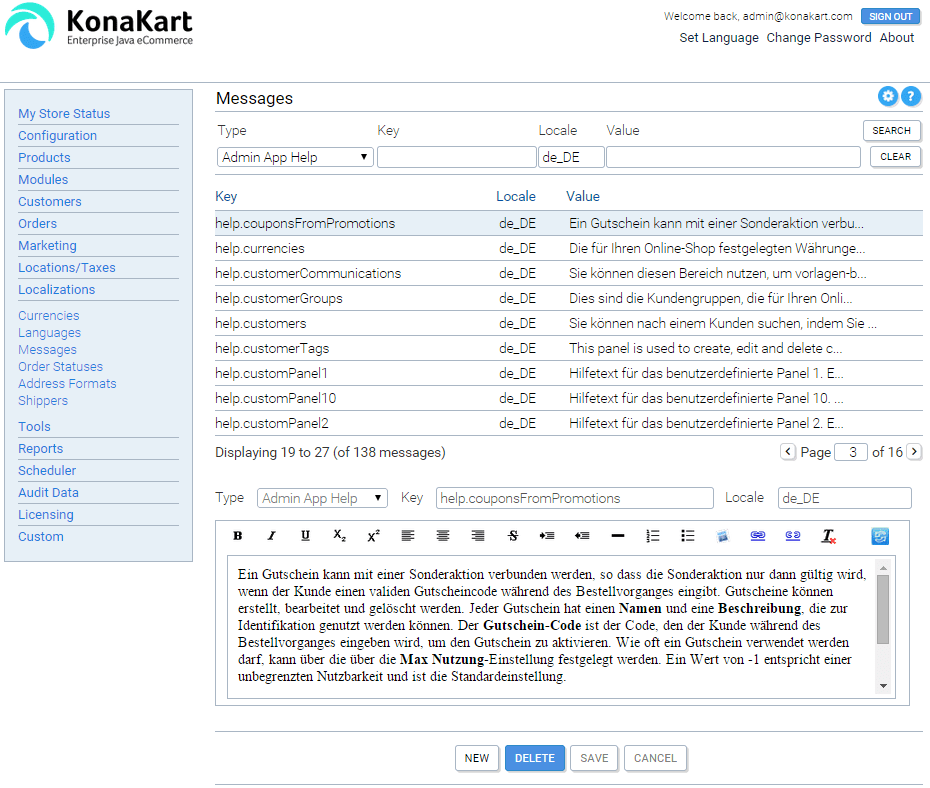
Task: Toggle bold formatting in the editor
Action: [x=237, y=536]
